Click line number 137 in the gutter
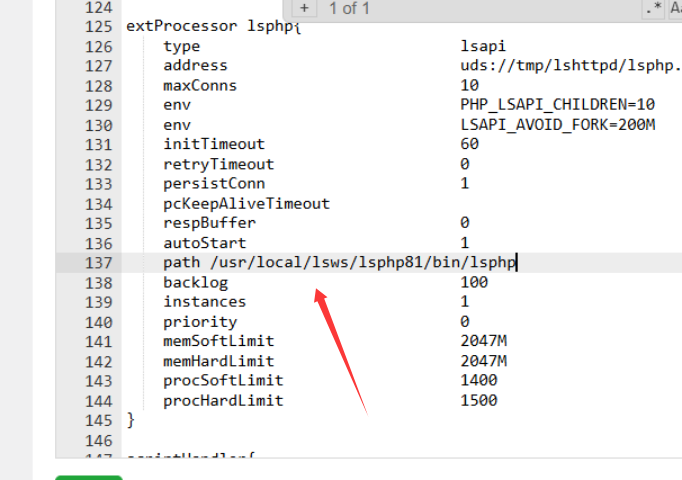This screenshot has width=682, height=480. click(x=96, y=263)
